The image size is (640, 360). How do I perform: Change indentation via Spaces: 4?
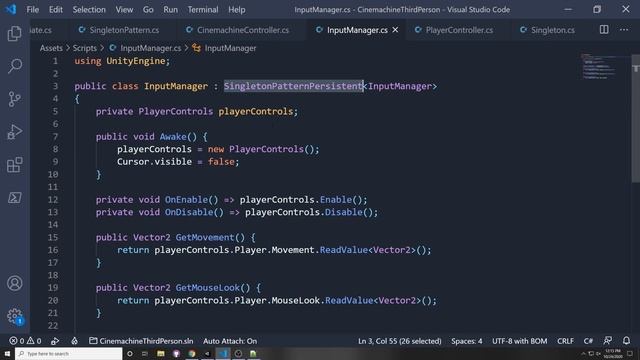(x=467, y=341)
